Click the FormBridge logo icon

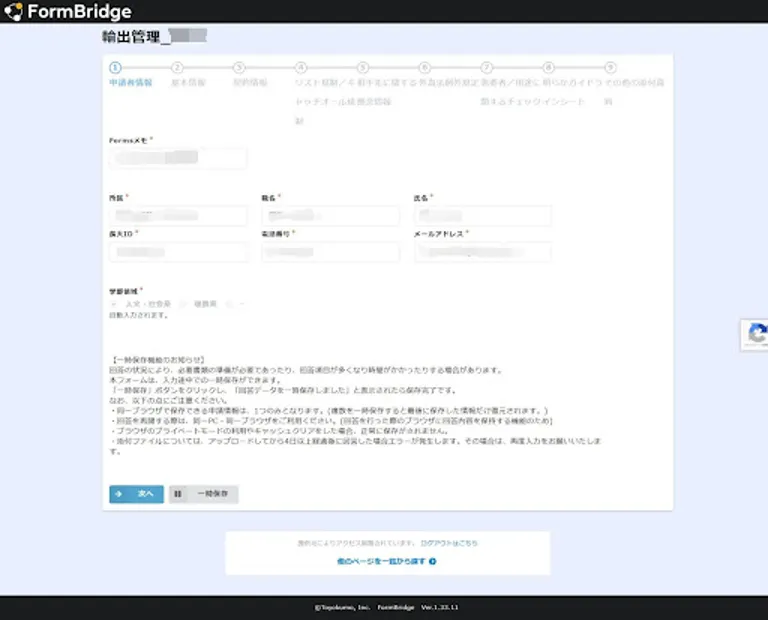[x=13, y=12]
